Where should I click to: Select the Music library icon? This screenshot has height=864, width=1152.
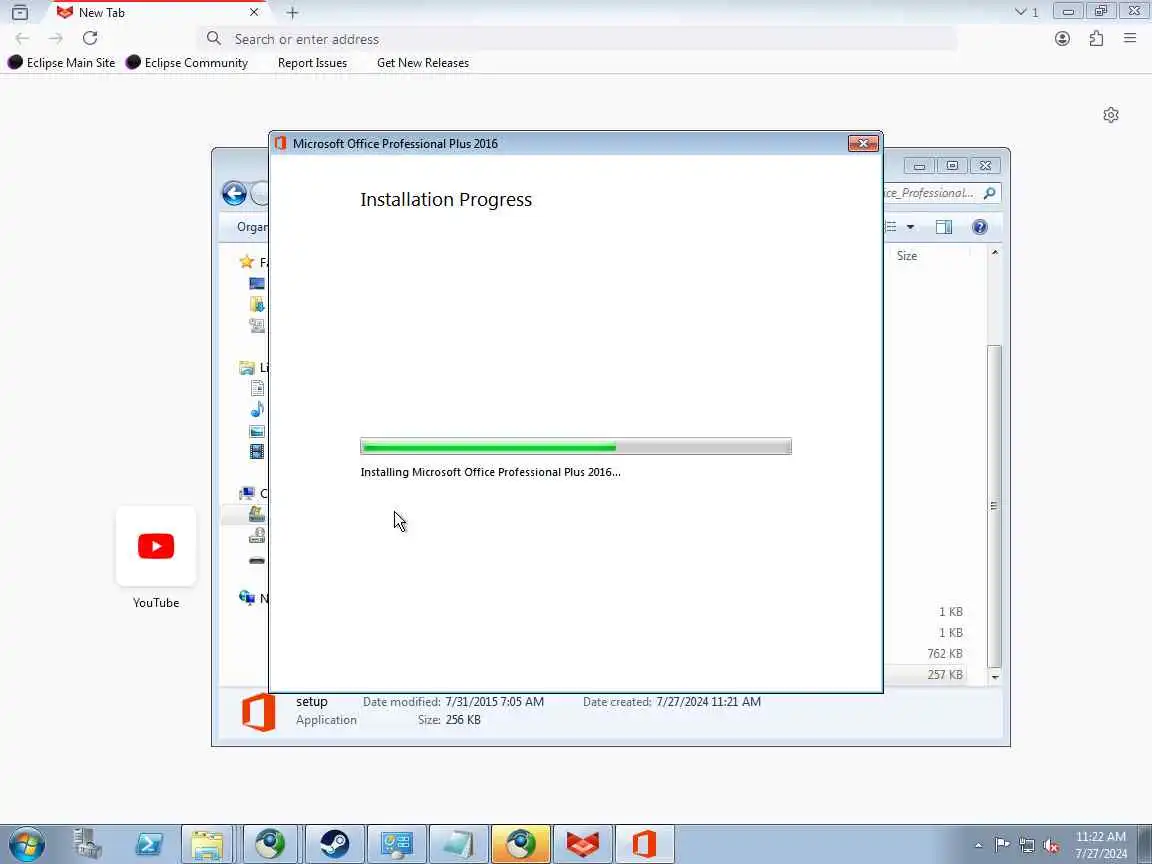tap(257, 409)
